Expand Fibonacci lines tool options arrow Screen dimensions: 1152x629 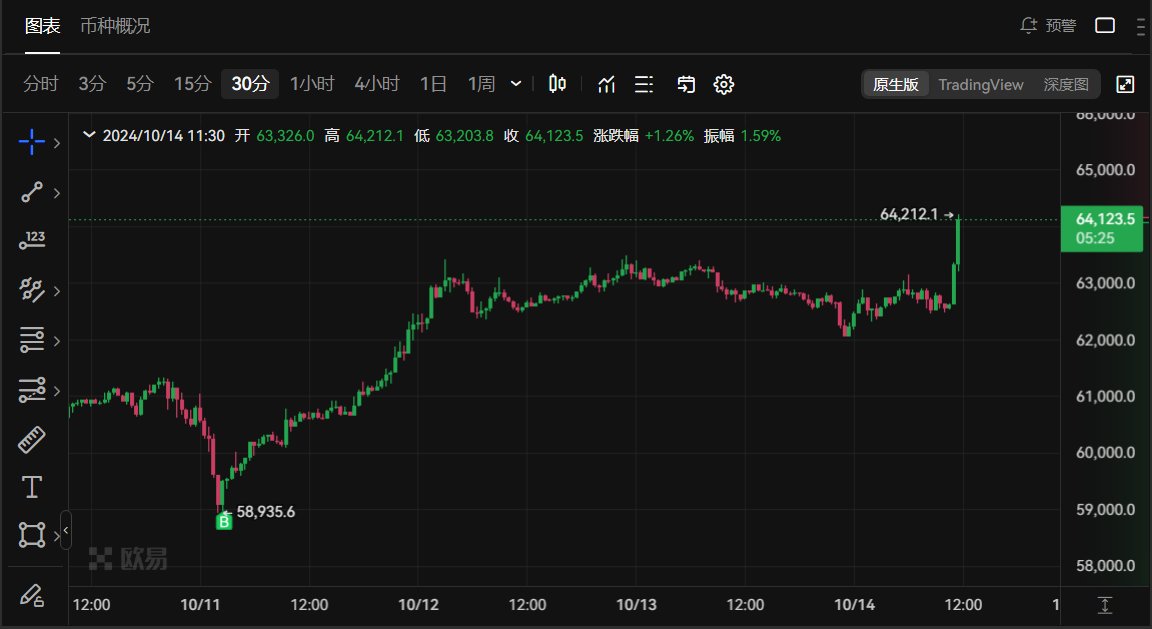57,341
